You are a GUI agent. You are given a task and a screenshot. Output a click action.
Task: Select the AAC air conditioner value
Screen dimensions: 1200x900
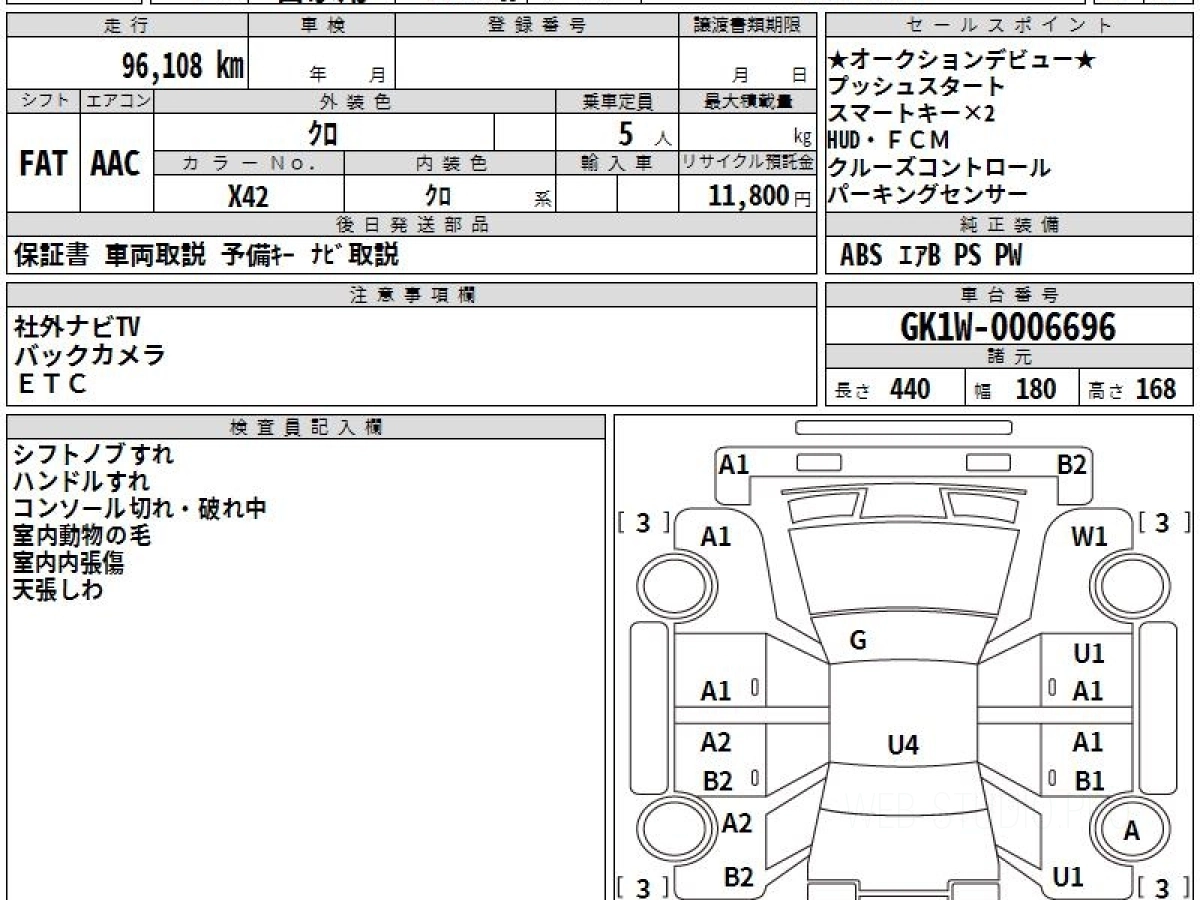coord(116,164)
